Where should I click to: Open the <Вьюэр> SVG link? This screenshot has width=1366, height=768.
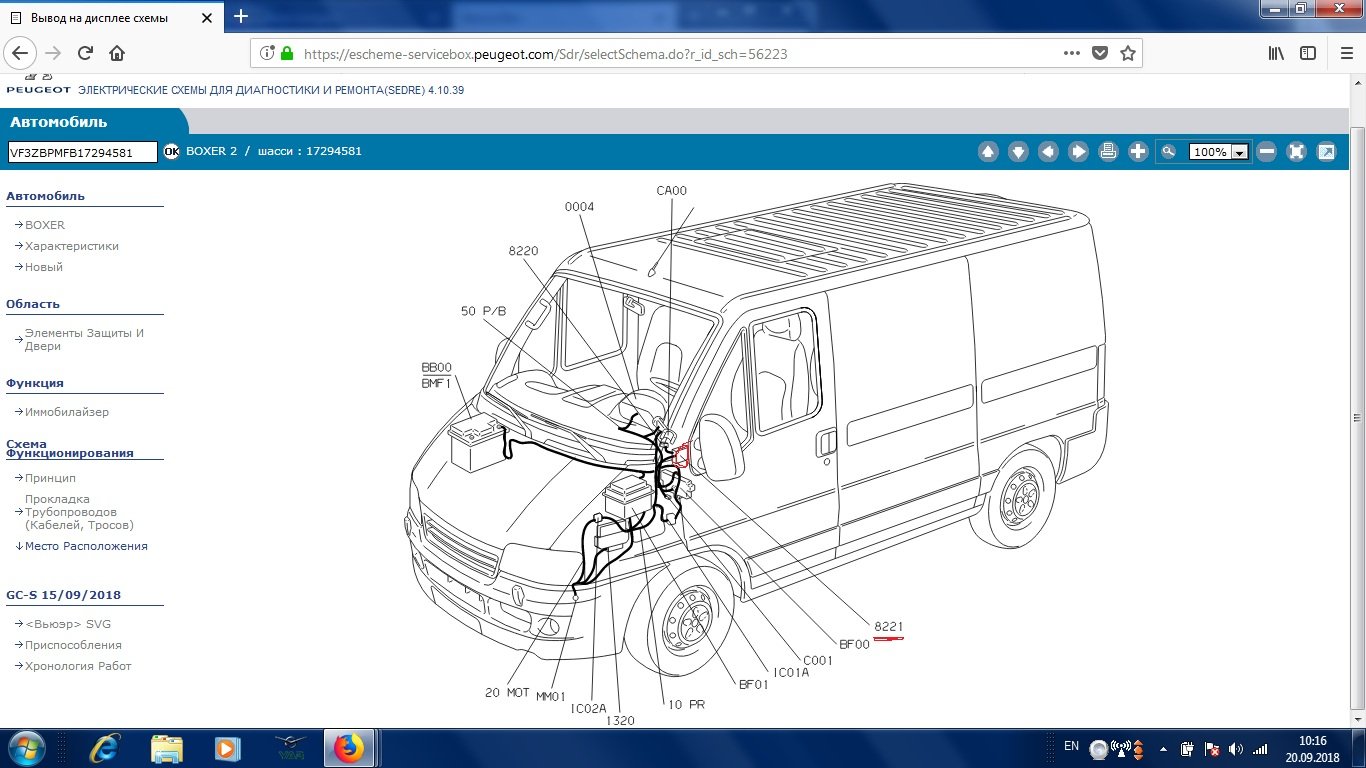[68, 624]
